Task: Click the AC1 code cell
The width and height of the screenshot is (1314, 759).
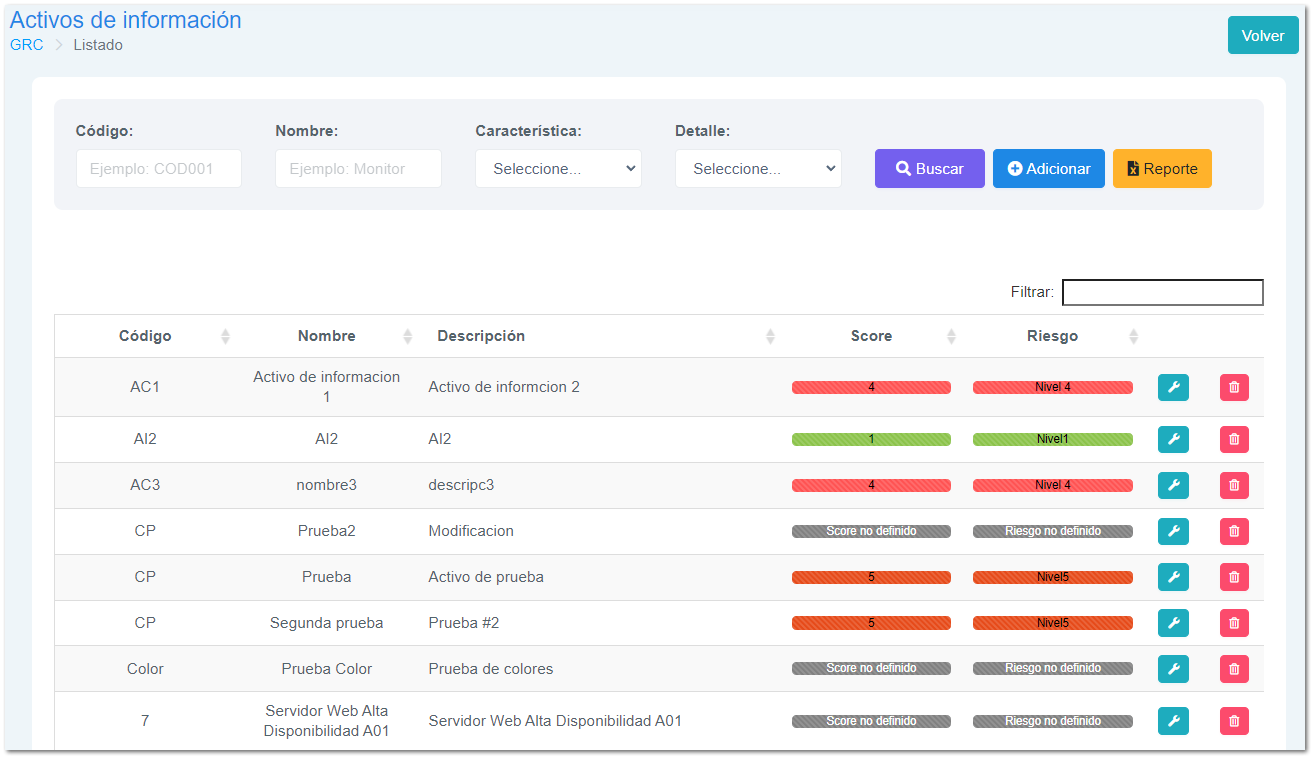Action: [145, 387]
